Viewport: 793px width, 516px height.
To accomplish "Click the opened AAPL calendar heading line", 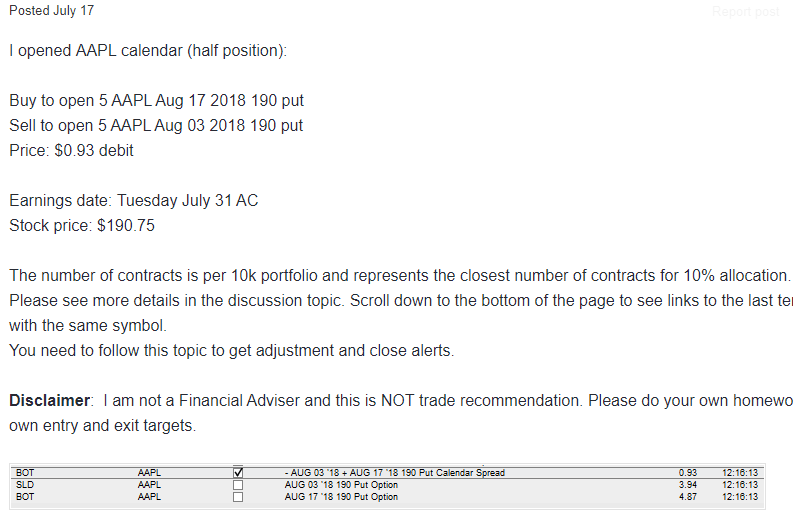I will 148,51.
